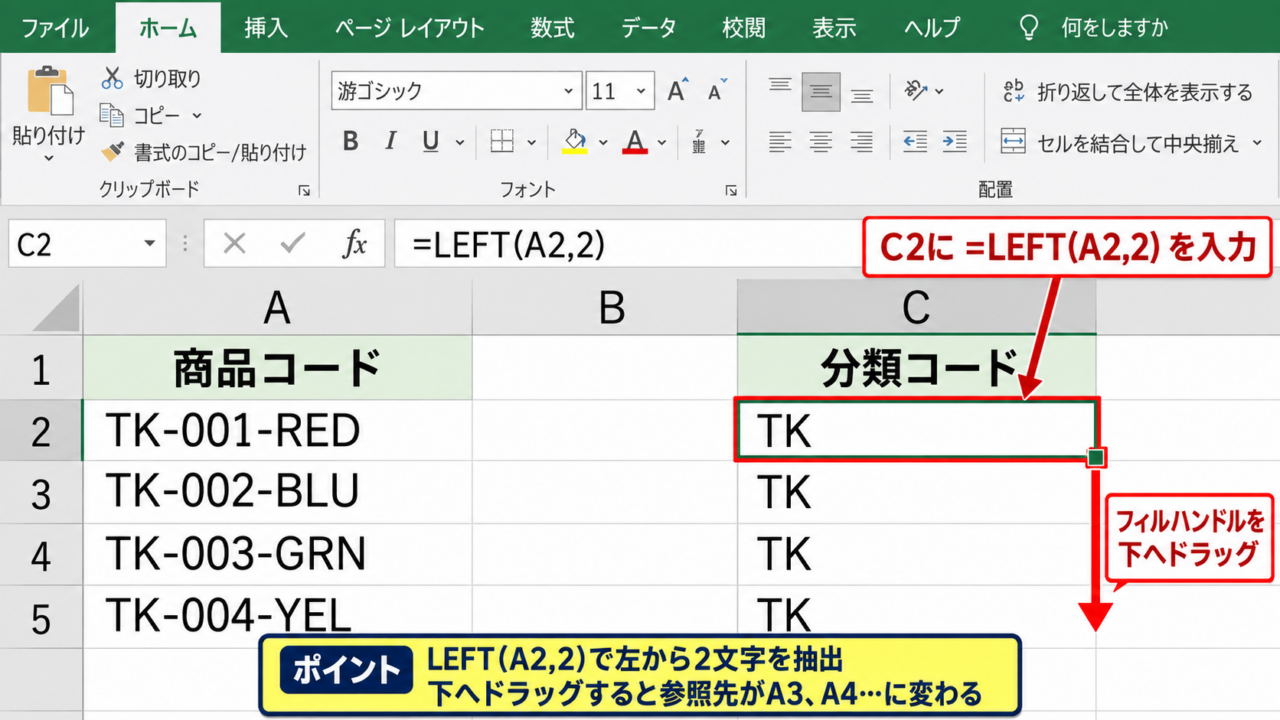Confirm the formula entry with the checkmark icon

click(x=293, y=244)
